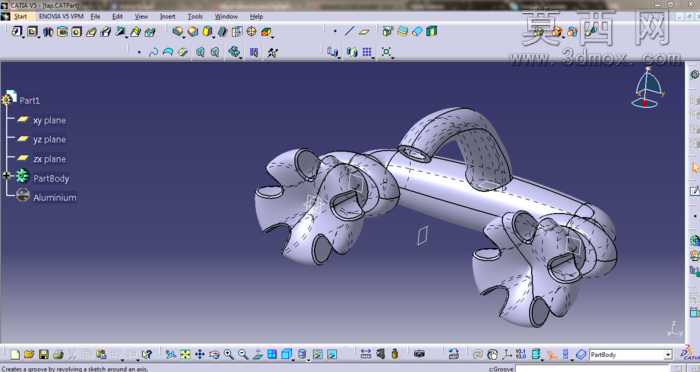Open the Pocket sub-toolbar arrow
The height and width of the screenshot is (372, 700).
pyautogui.click(x=39, y=37)
